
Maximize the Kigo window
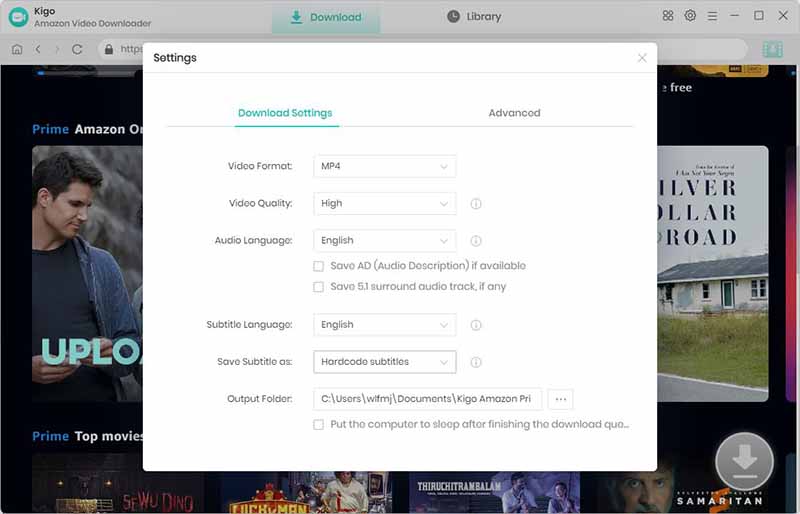(759, 16)
